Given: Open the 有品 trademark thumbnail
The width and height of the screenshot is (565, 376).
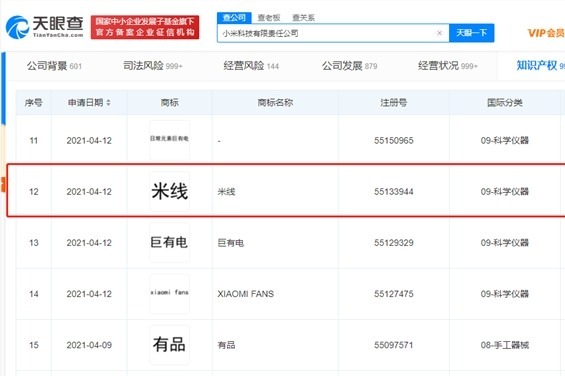Looking at the screenshot, I should [169, 345].
